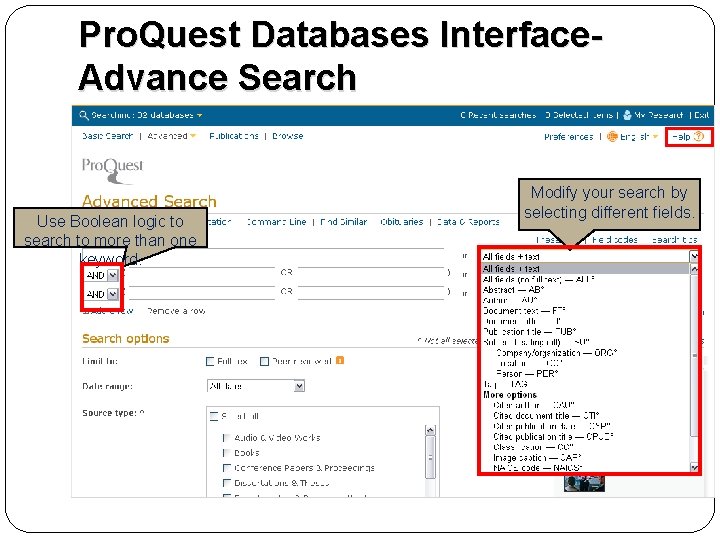Open the Advanced menu arrow
Viewport: 720px width, 540px height.
[193, 136]
